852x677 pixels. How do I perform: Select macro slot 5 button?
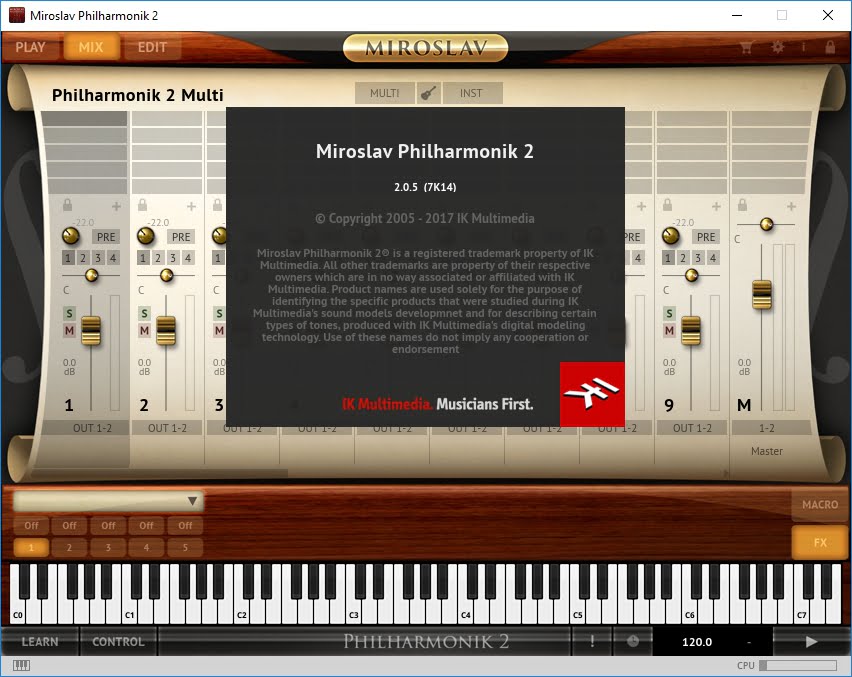tap(185, 547)
